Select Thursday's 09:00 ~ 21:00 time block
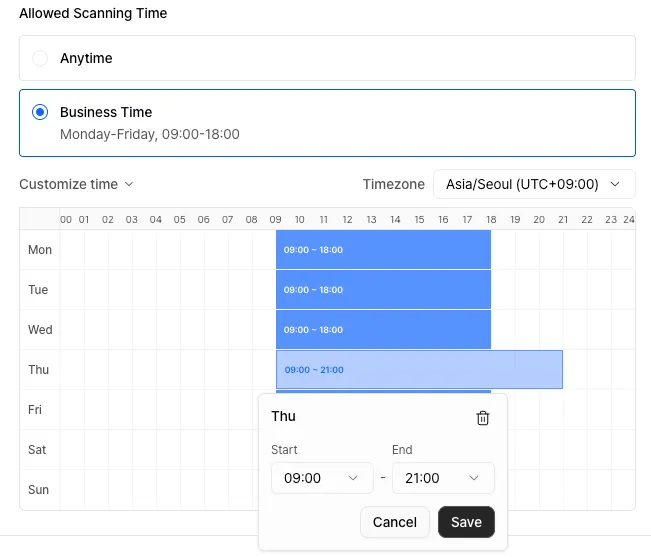This screenshot has height=557, width=651. [x=419, y=370]
